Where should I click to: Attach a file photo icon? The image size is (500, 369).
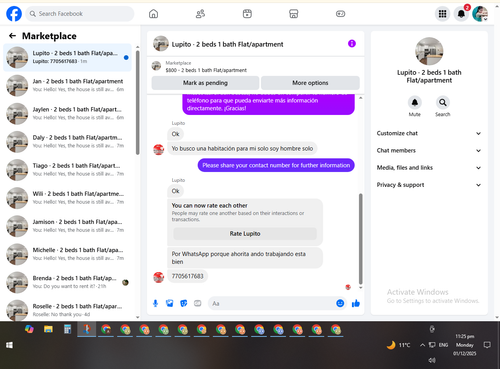point(170,303)
